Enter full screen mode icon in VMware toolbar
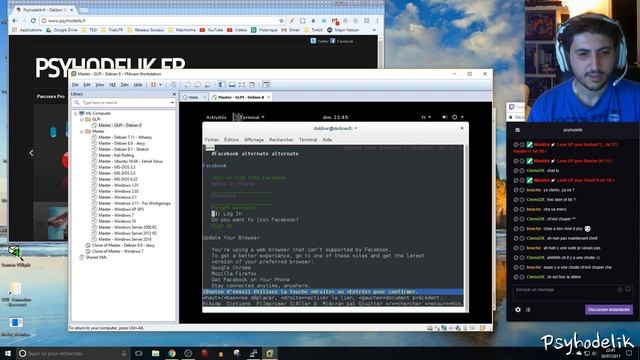 242,85
